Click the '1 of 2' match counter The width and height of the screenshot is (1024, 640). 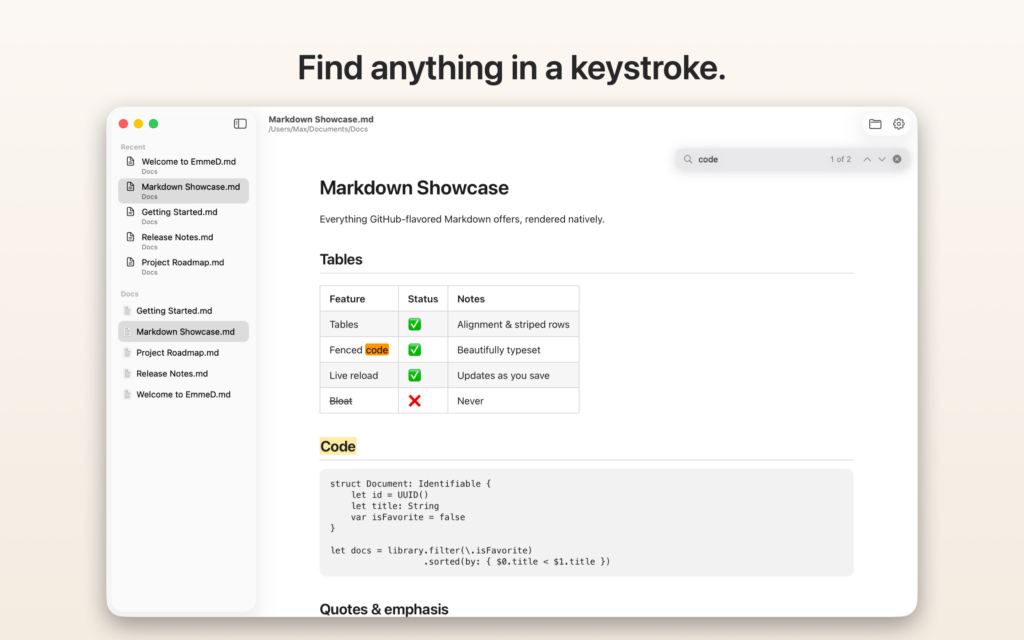[840, 159]
